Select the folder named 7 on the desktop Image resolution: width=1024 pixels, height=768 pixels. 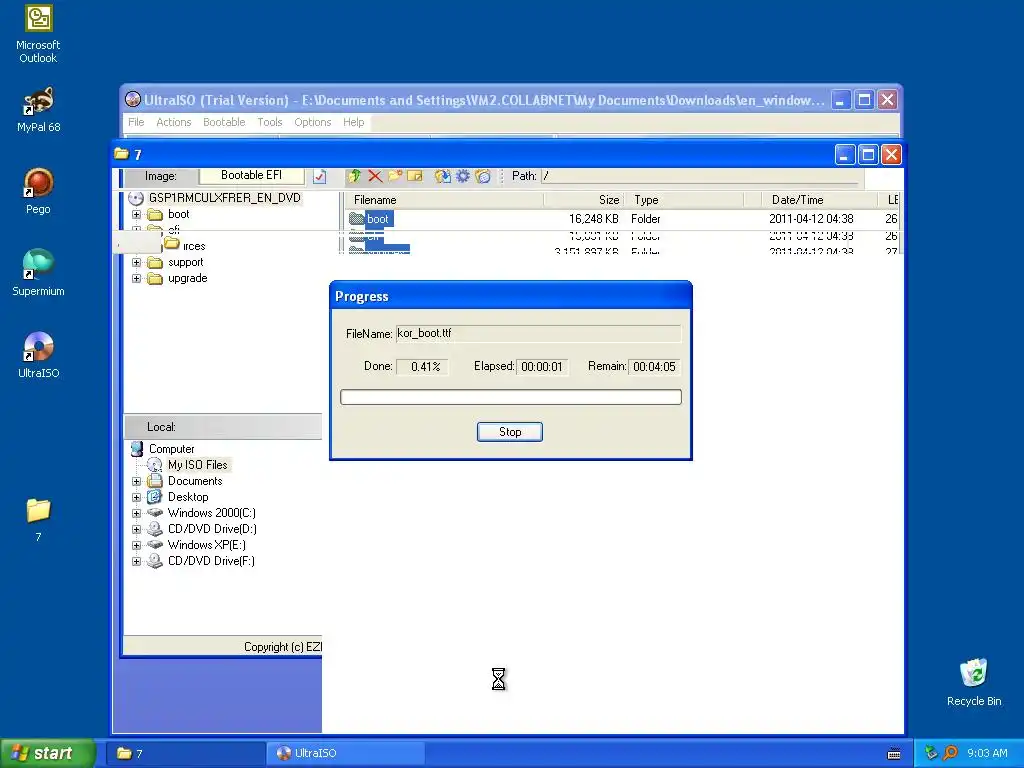point(38,511)
